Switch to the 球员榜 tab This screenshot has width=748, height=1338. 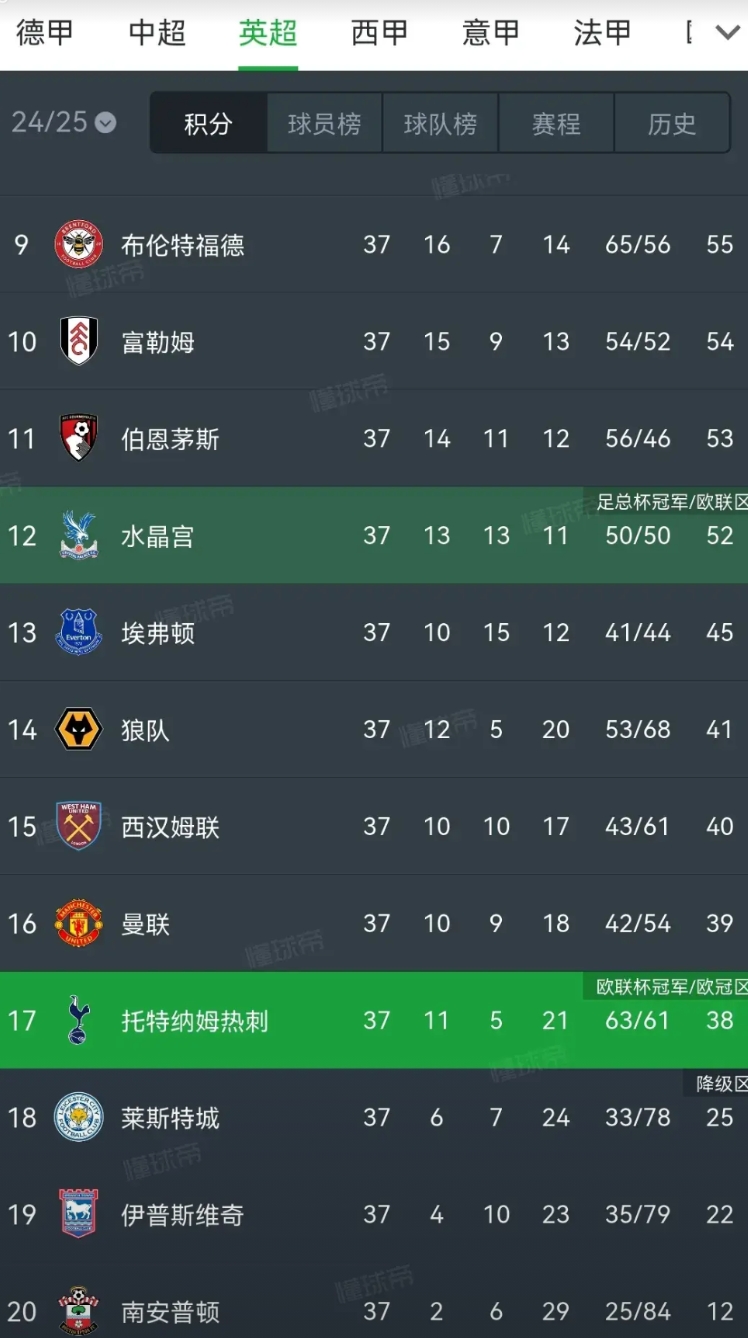coord(324,123)
